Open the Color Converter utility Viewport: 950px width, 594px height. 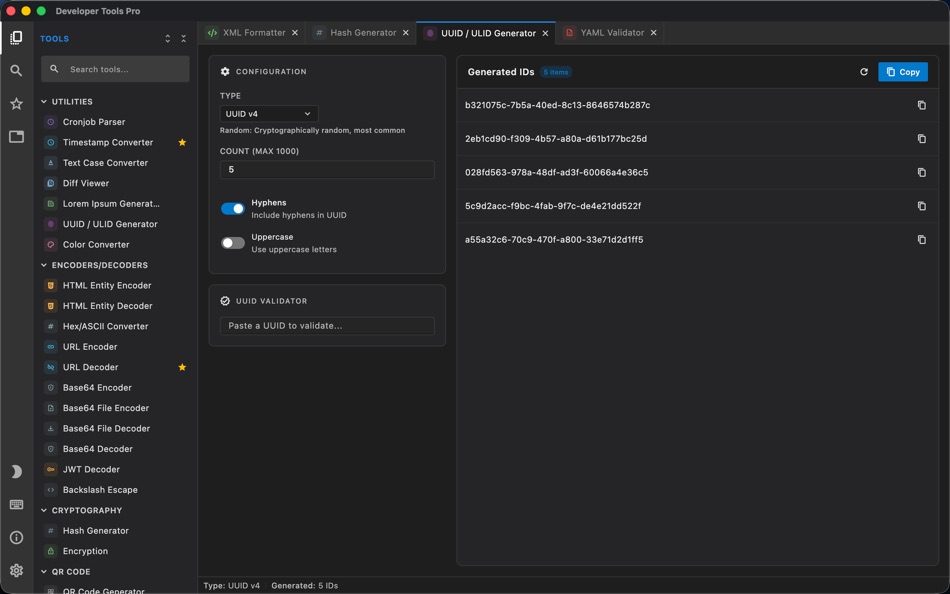(94, 244)
